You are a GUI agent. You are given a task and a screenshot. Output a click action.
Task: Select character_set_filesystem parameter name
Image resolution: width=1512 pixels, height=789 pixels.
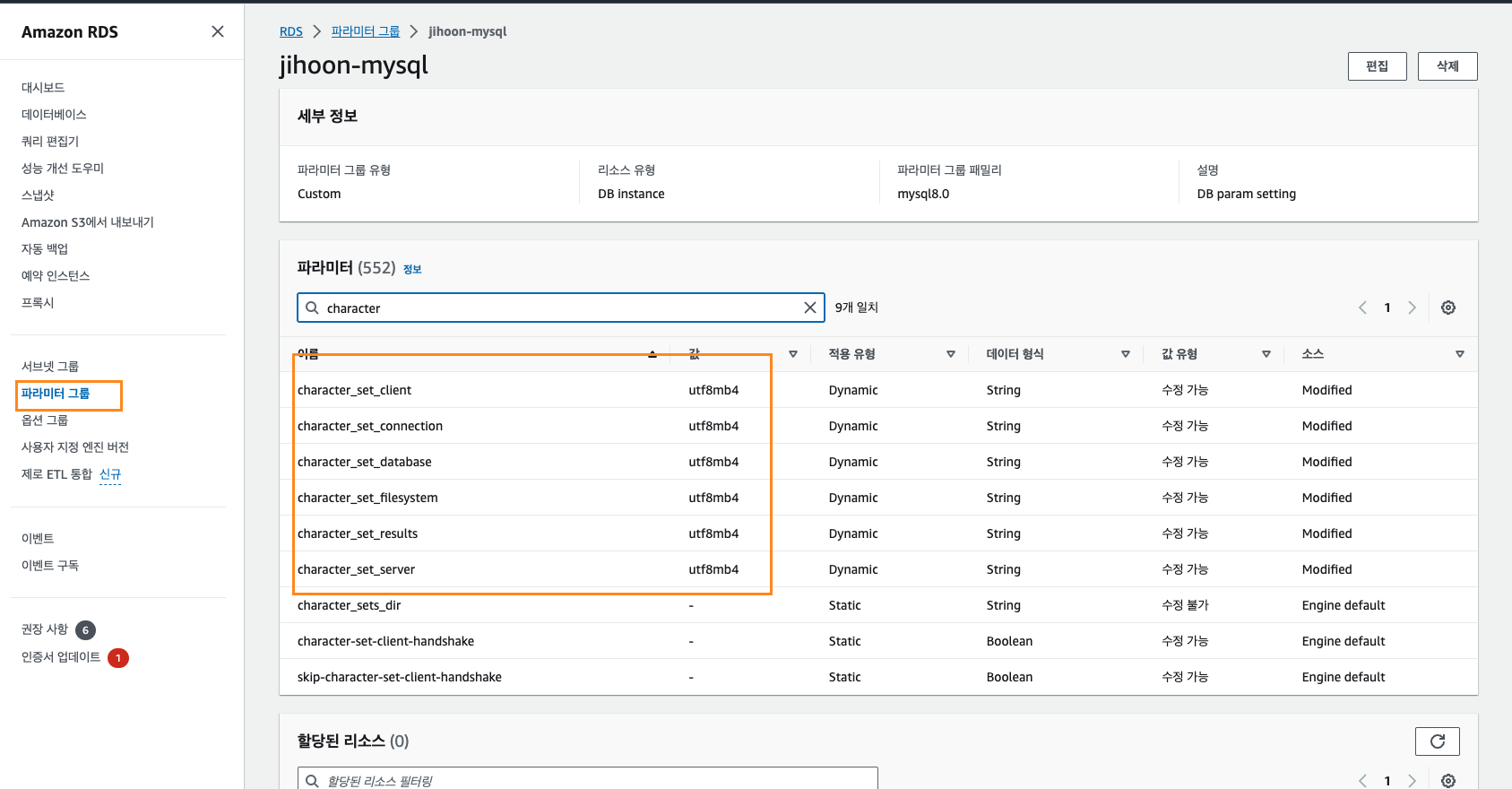pos(367,498)
